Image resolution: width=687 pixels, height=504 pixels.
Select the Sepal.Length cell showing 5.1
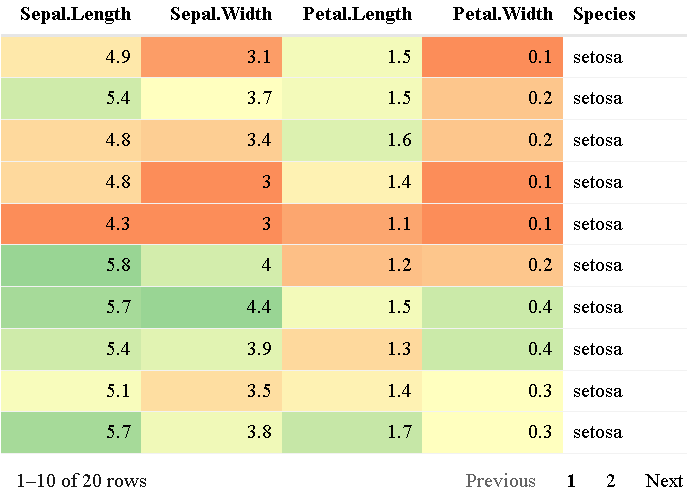pyautogui.click(x=71, y=390)
